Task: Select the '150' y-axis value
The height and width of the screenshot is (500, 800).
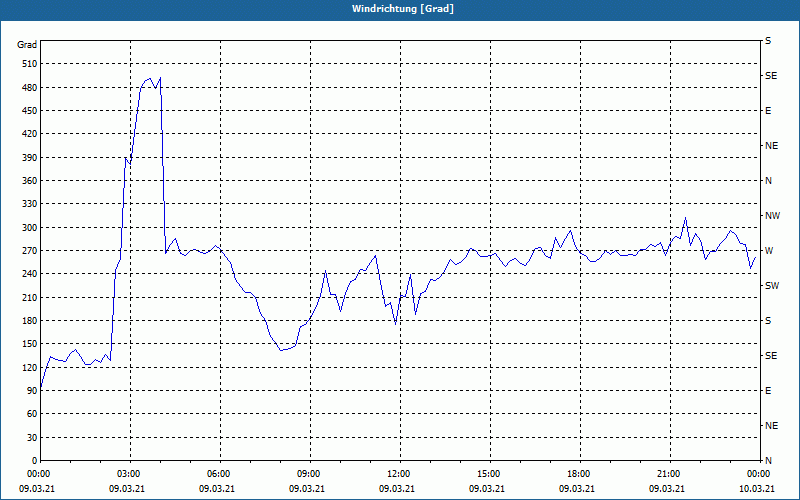Action: (30, 343)
